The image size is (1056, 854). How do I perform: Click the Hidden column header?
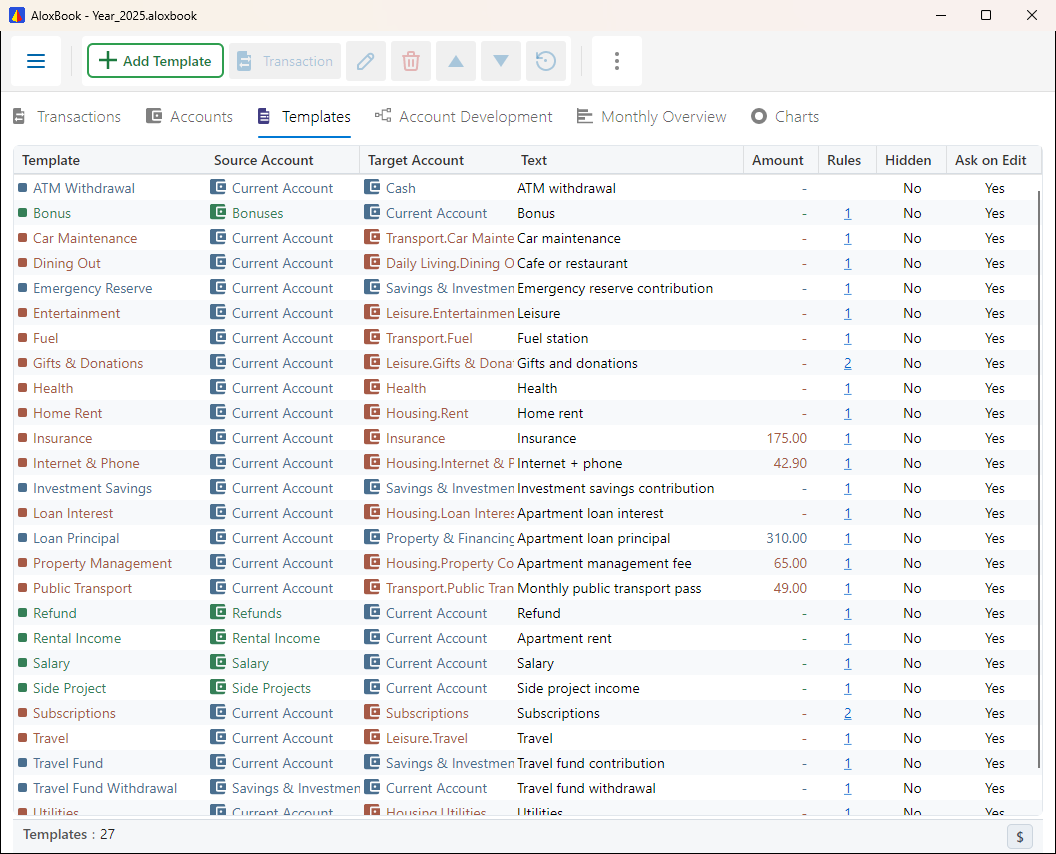pyautogui.click(x=909, y=160)
